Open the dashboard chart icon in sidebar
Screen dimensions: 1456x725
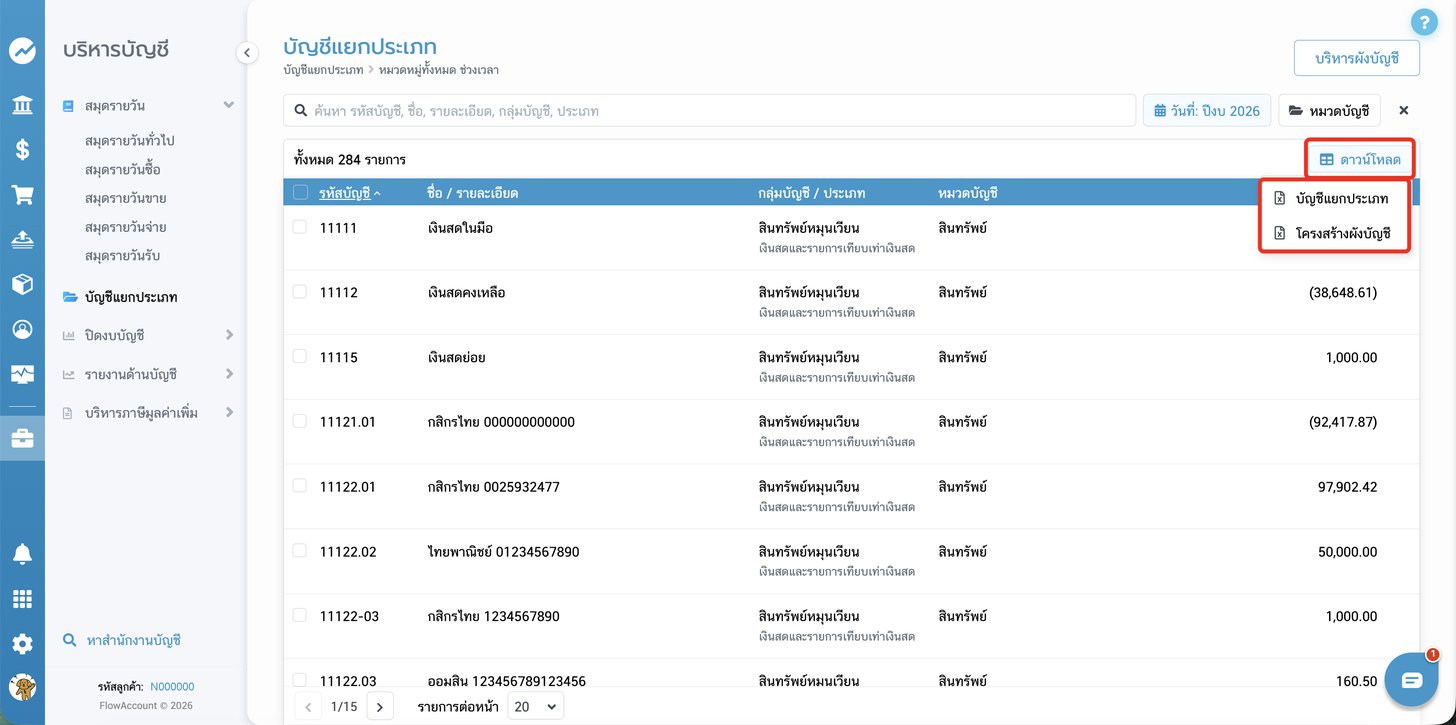[x=22, y=51]
